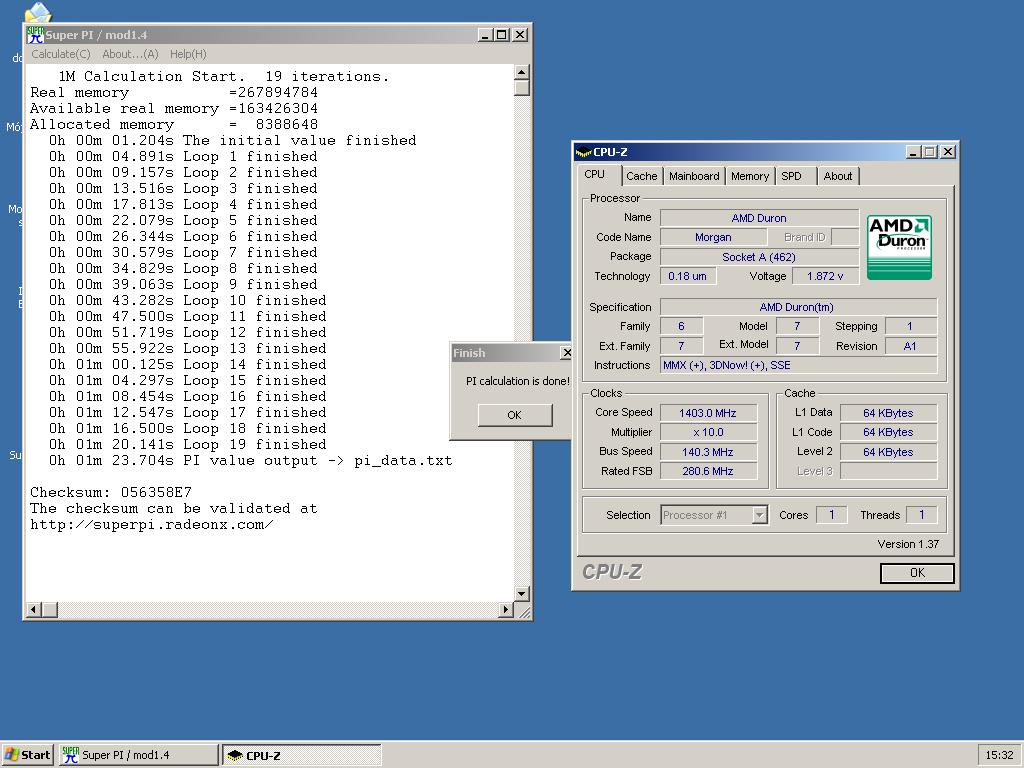Image resolution: width=1024 pixels, height=768 pixels.
Task: Click the Multiplier value x 10.0
Action: click(x=708, y=432)
